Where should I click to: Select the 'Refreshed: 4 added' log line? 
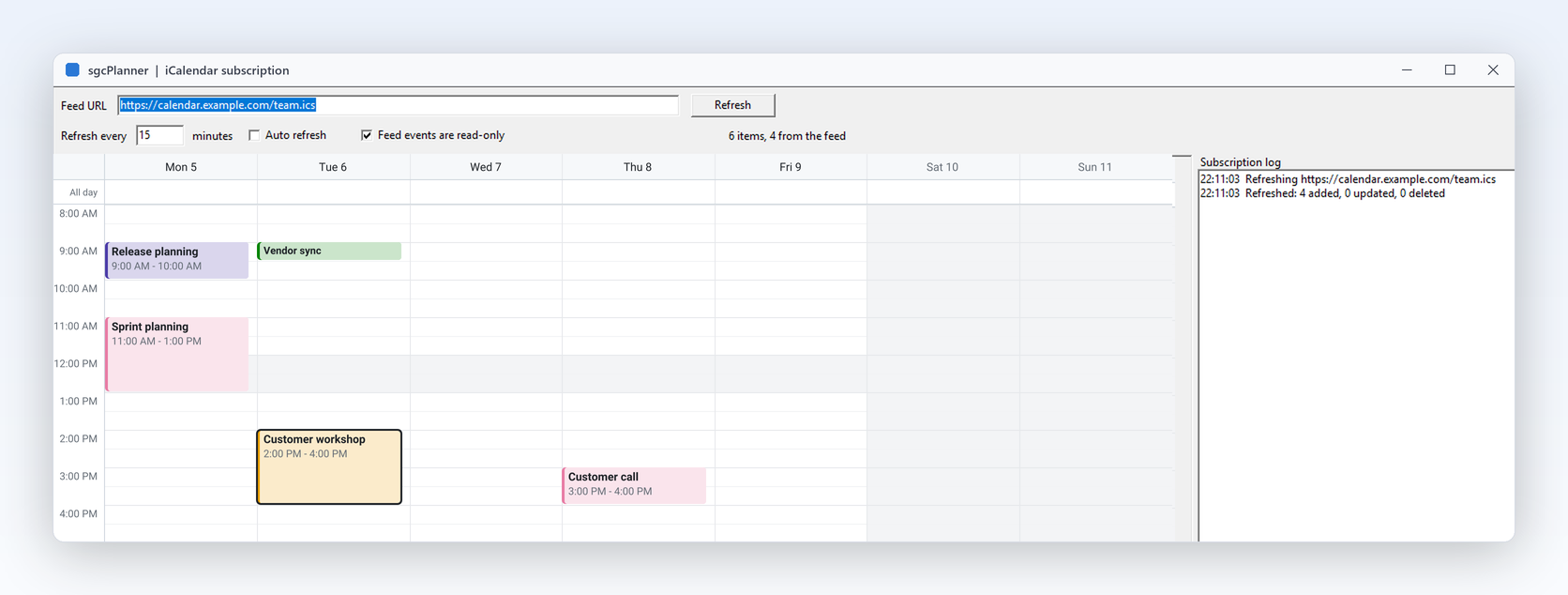[x=1322, y=193]
